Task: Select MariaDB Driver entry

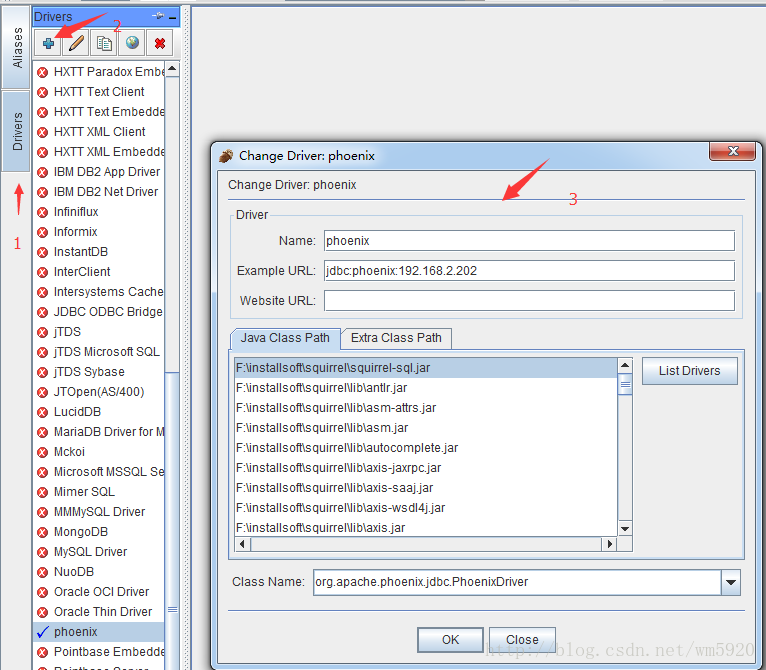Action: click(99, 432)
